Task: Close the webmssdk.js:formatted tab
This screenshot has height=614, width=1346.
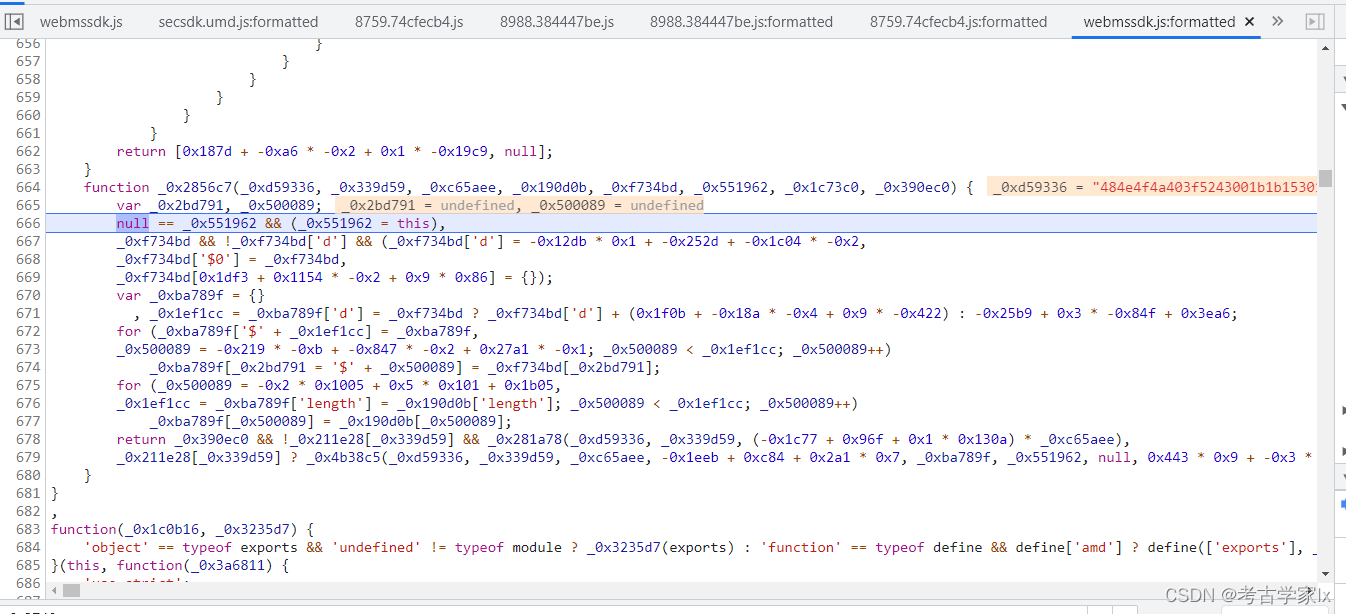Action: coord(1250,21)
